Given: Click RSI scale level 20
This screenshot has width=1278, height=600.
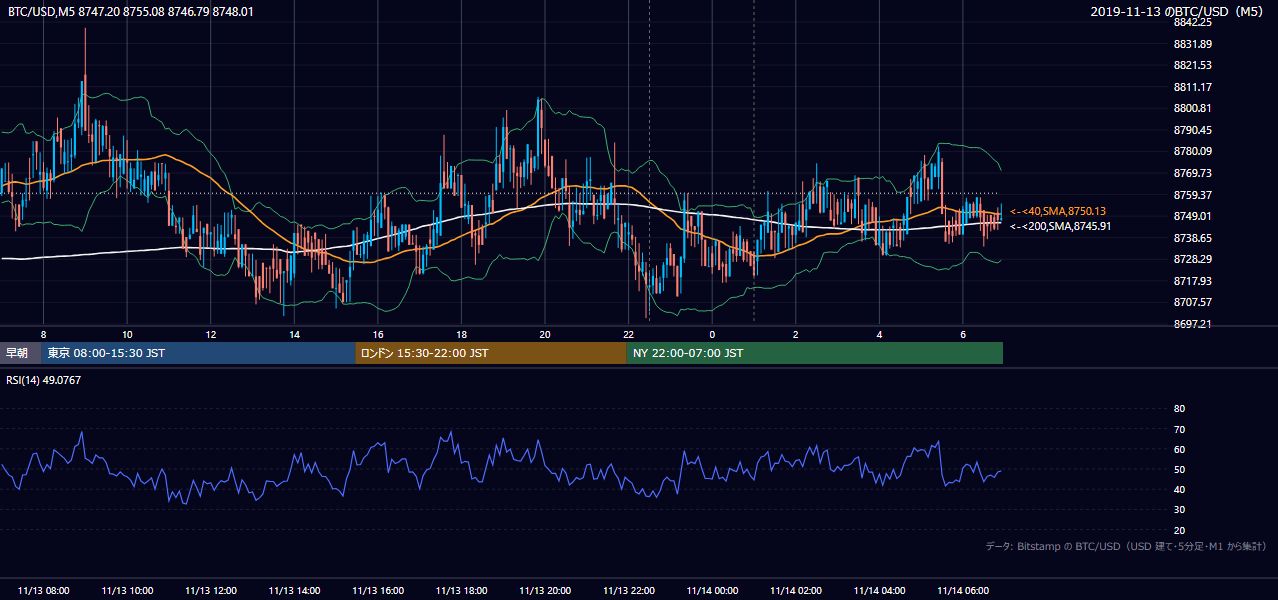Looking at the screenshot, I should coord(1179,530).
